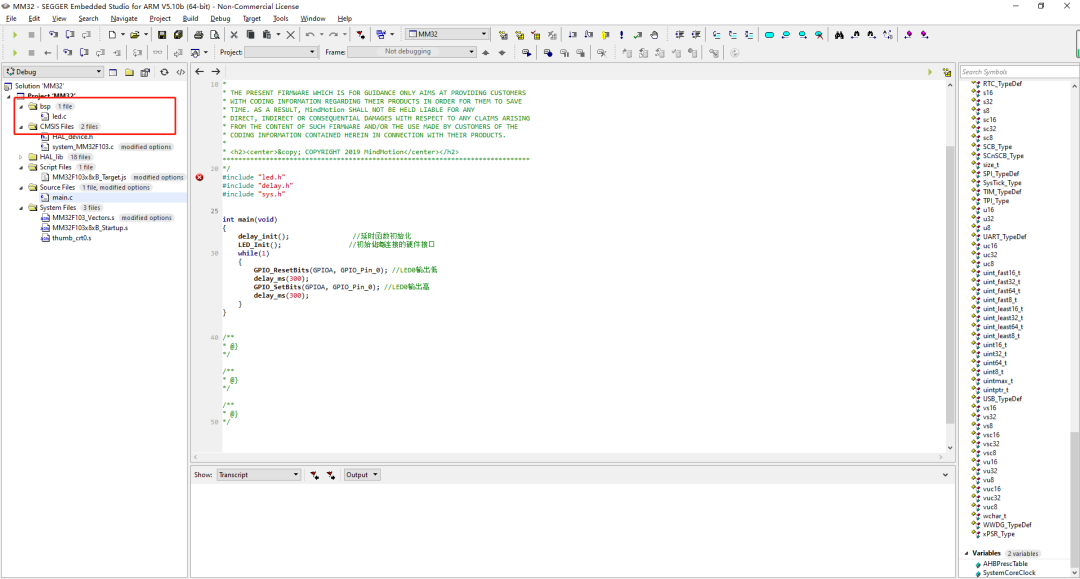Viewport: 1080px width, 579px height.
Task: Open the Project combo box in debug toolbar
Action: (x=280, y=52)
